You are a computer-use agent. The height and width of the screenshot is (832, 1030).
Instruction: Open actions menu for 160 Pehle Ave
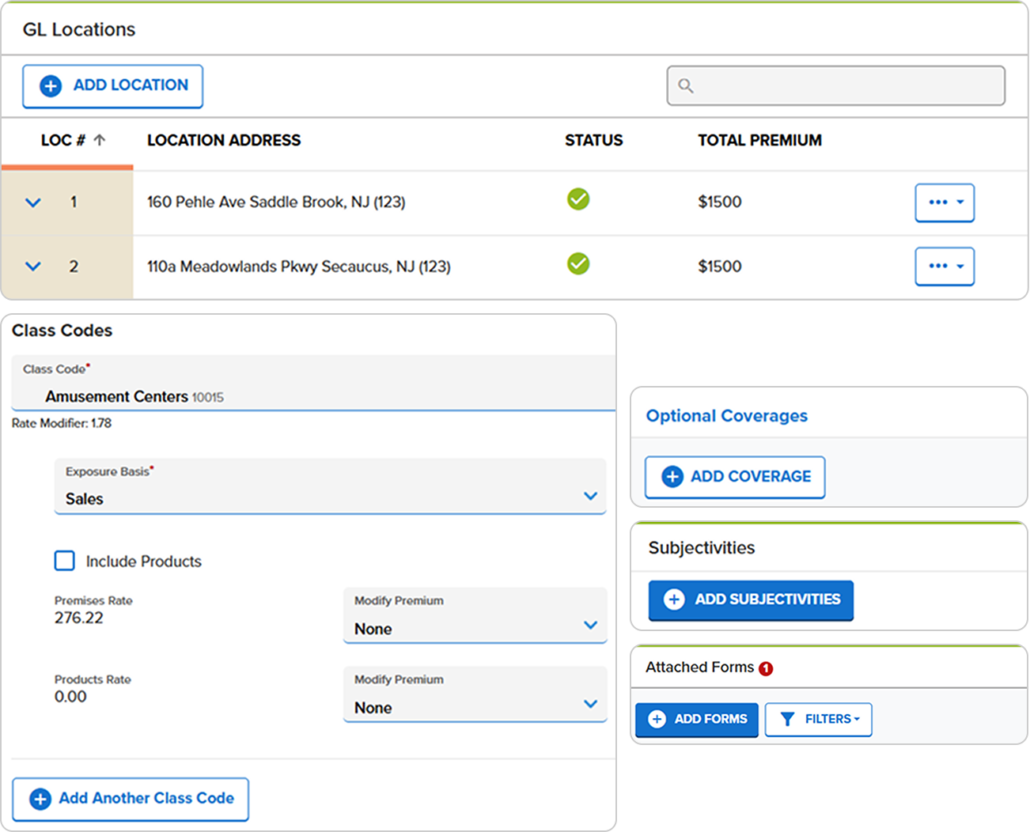coord(944,202)
